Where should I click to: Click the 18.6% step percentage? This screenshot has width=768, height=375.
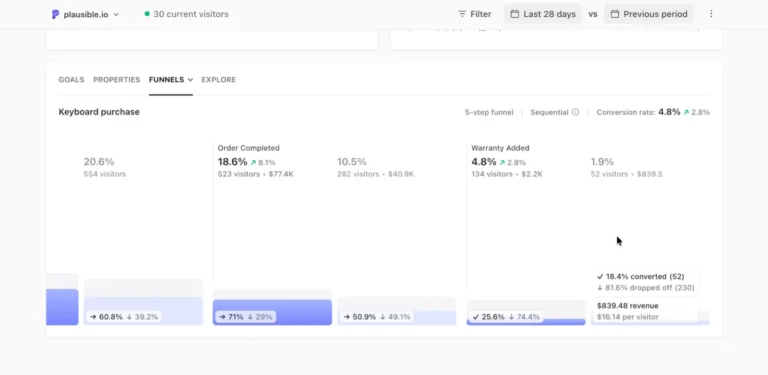[x=233, y=162]
